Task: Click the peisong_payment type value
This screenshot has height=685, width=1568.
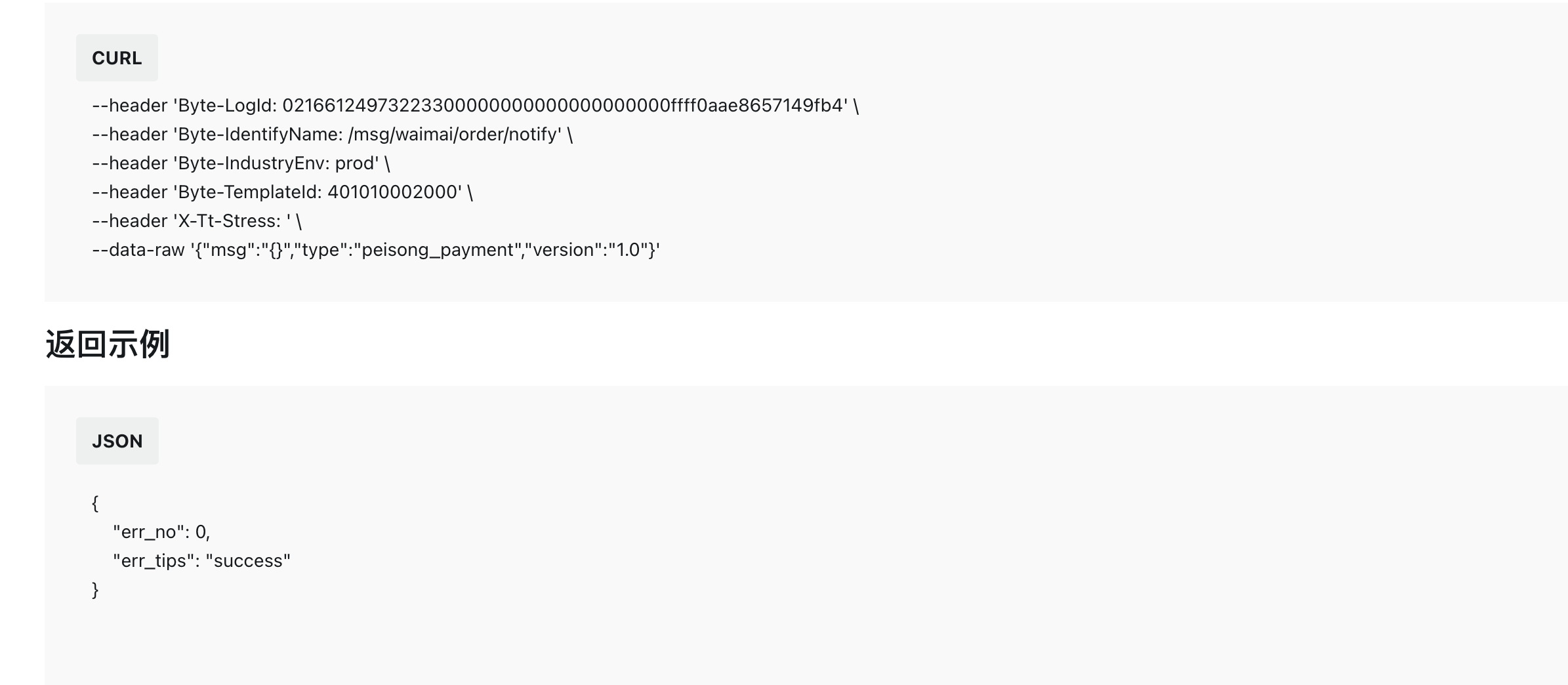Action: pos(435,250)
